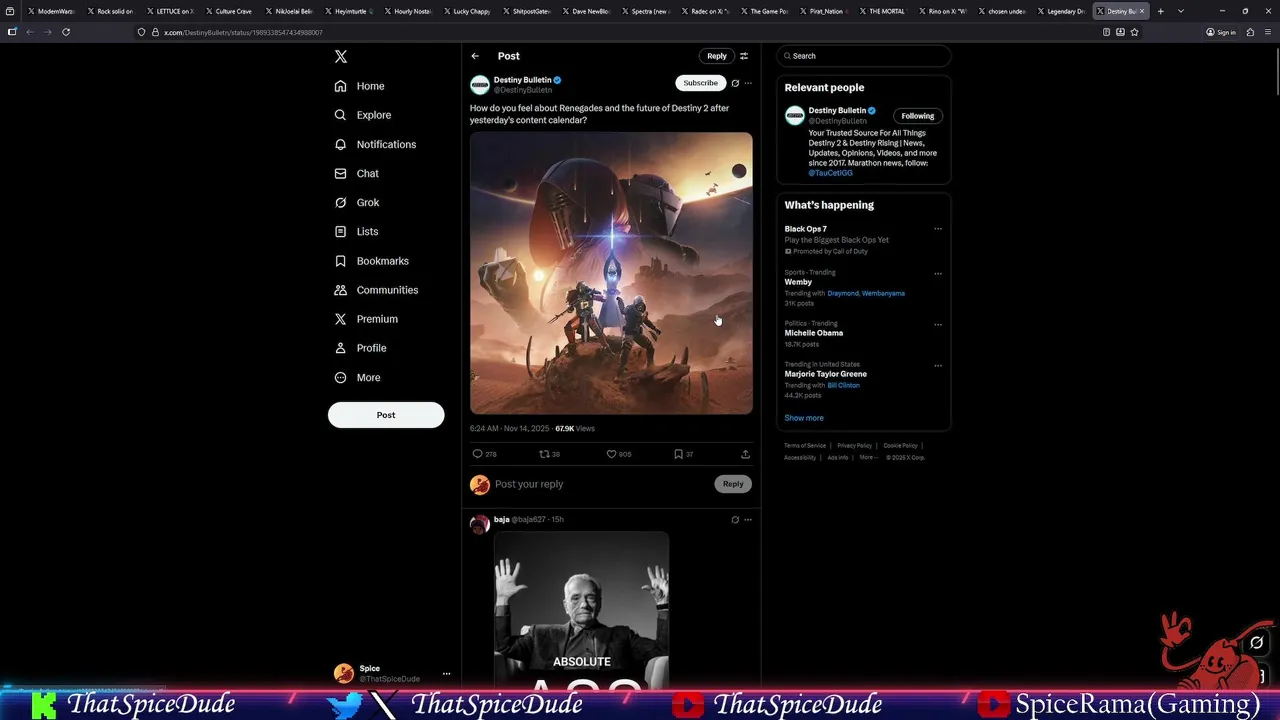Open Notifications from the sidebar
This screenshot has width=1280, height=720.
375,144
